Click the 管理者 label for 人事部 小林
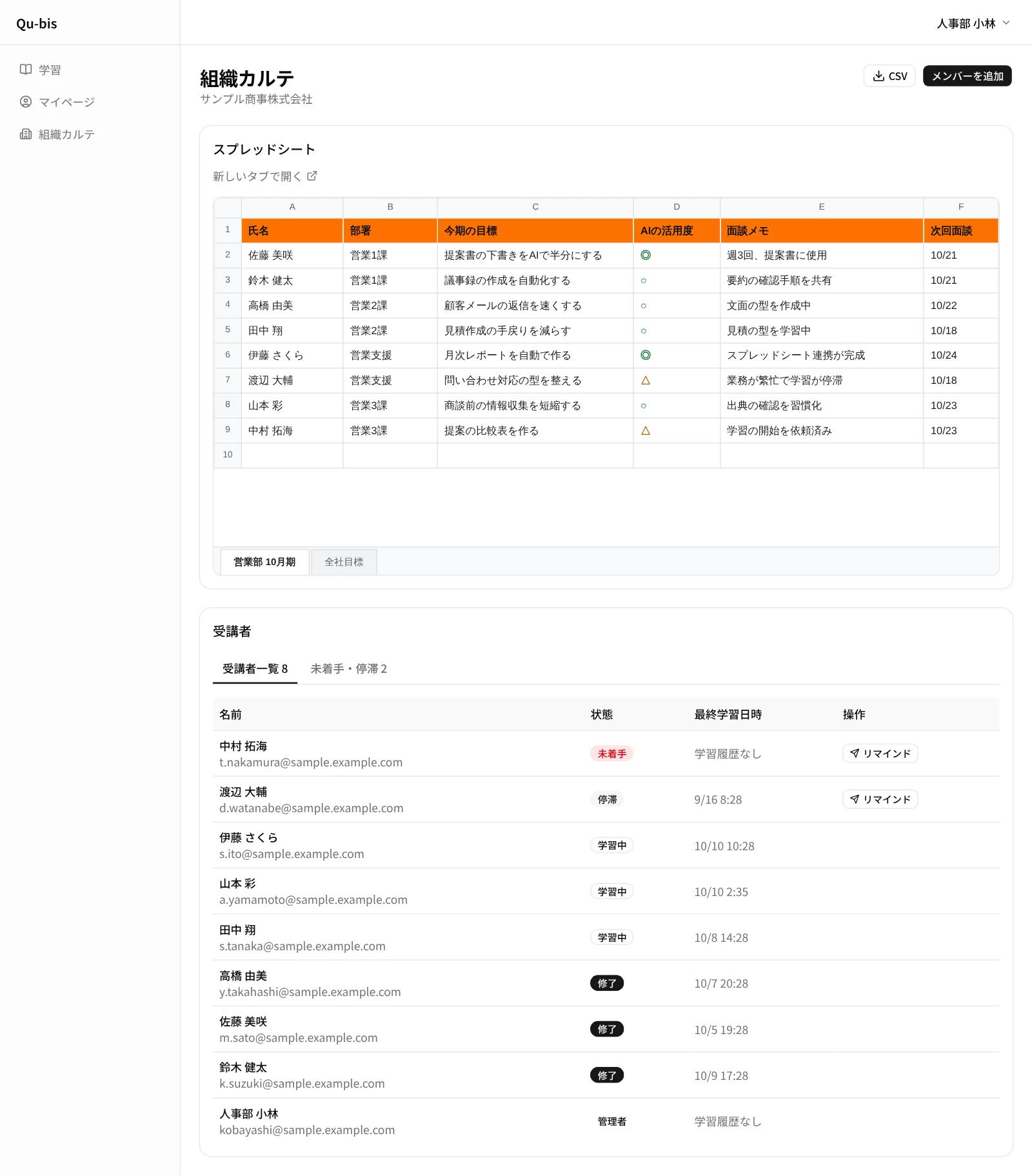 coord(611,1121)
